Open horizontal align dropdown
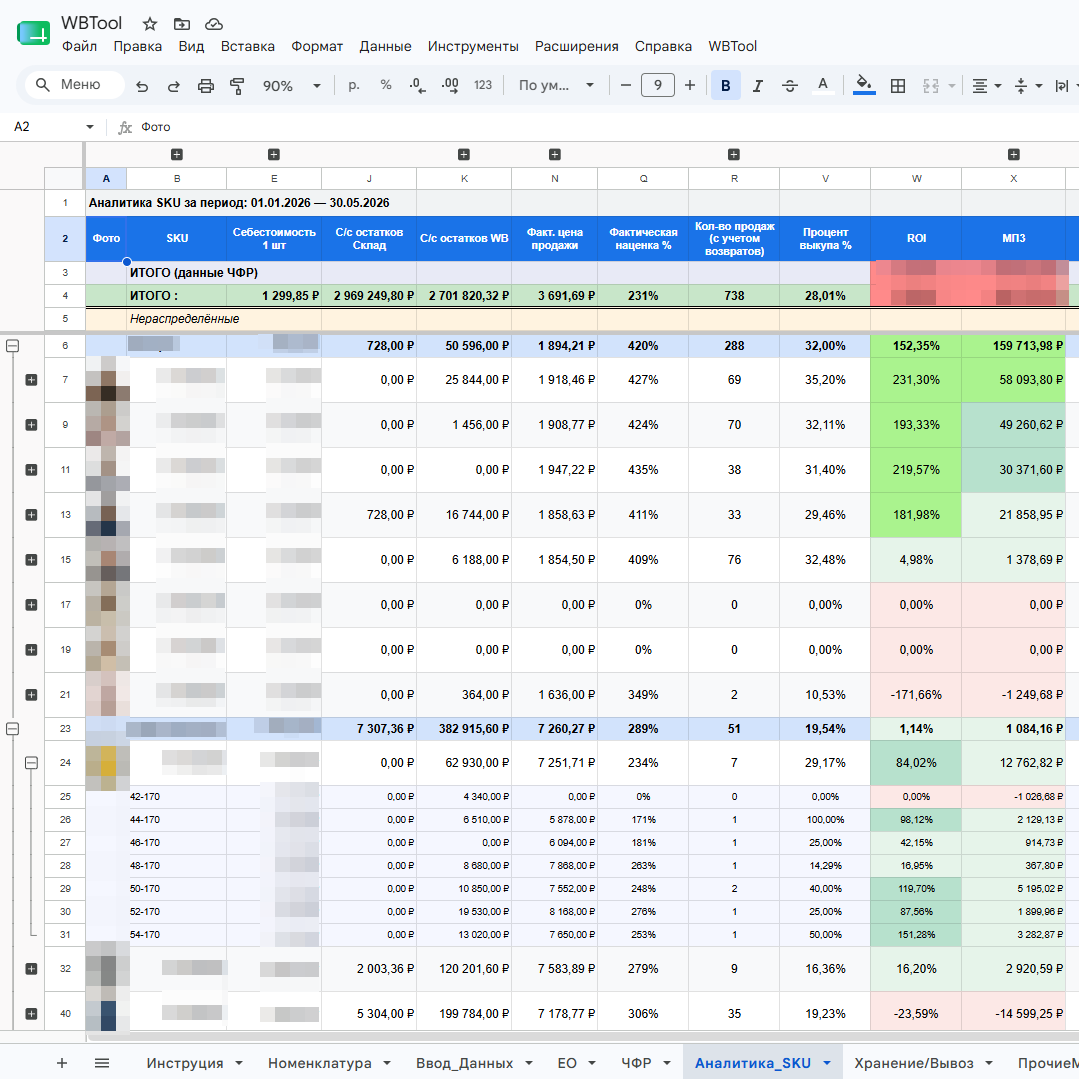The width and height of the screenshot is (1079, 1079). 986,86
